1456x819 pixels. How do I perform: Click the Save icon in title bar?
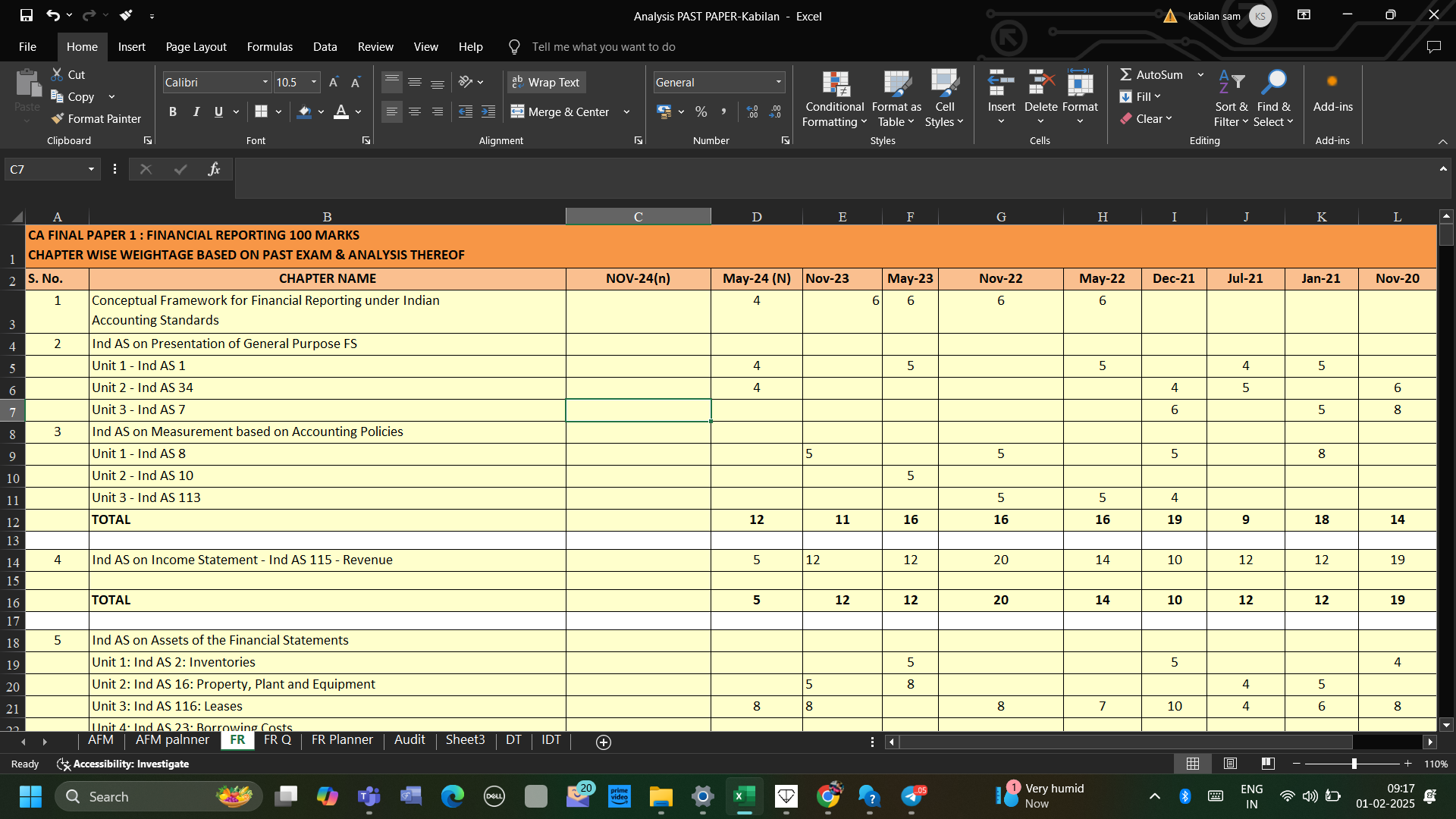click(27, 15)
